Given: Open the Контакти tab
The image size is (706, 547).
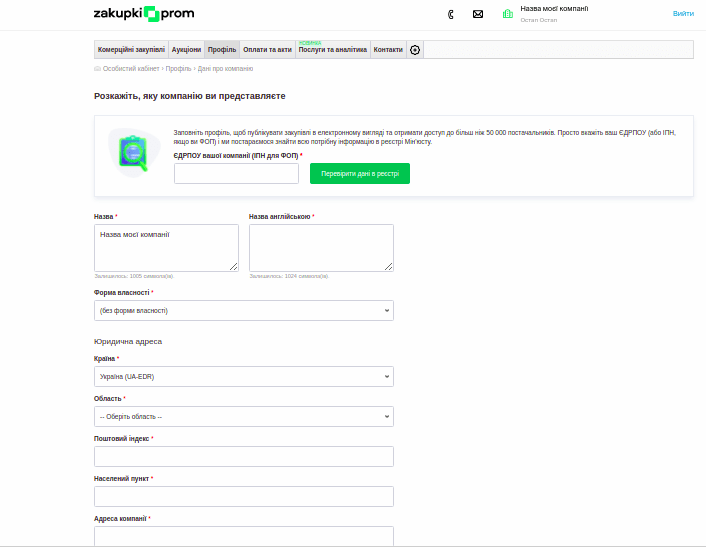Looking at the screenshot, I should 388,50.
